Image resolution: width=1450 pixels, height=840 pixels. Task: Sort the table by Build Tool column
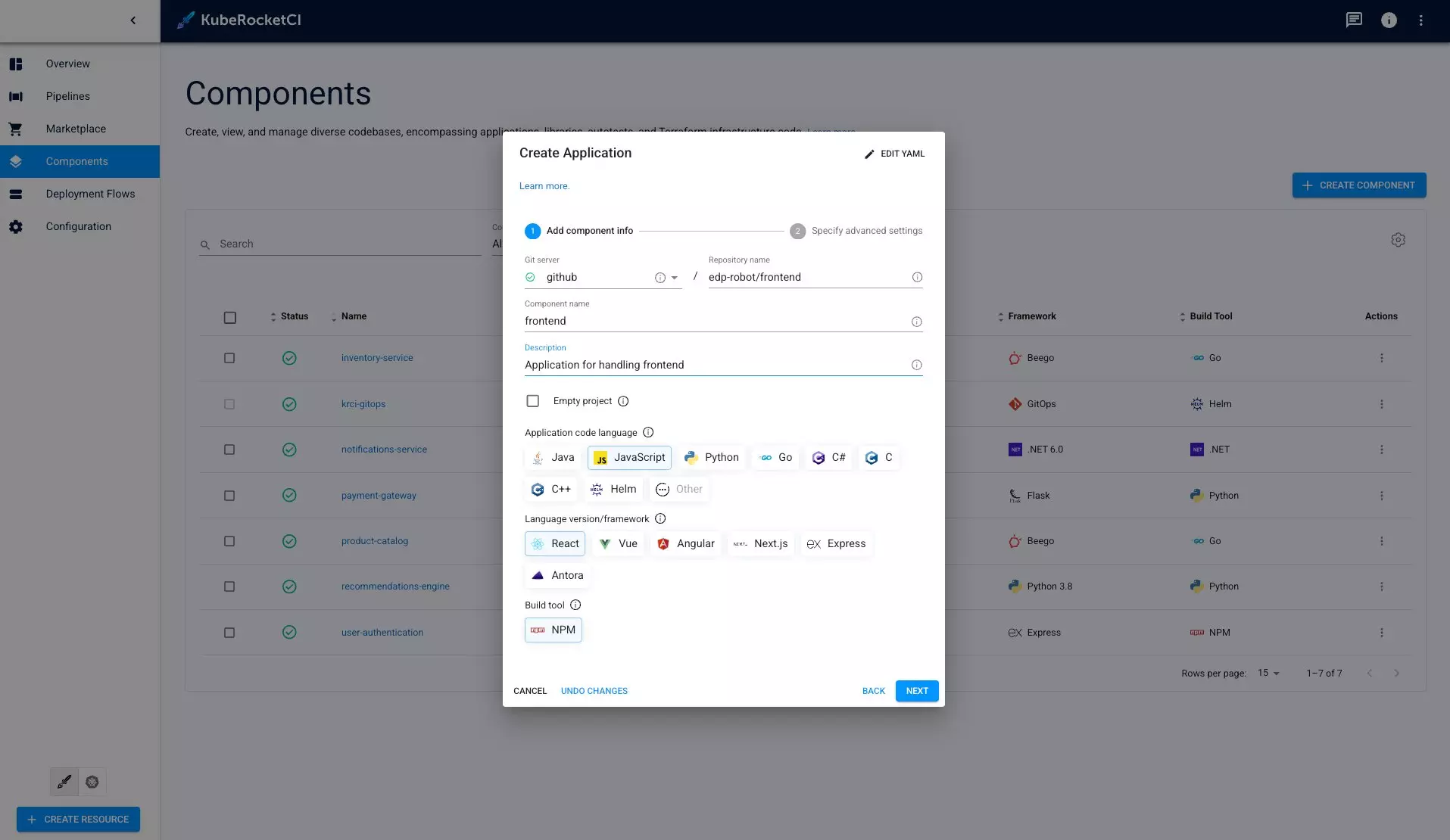tap(1205, 316)
